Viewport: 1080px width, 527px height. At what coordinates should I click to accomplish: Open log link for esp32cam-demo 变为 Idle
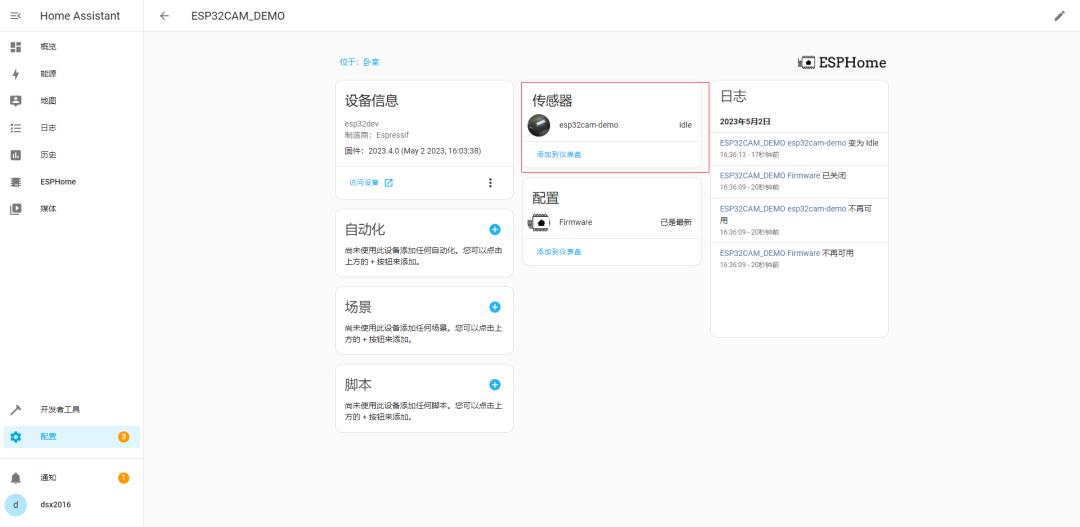783,143
